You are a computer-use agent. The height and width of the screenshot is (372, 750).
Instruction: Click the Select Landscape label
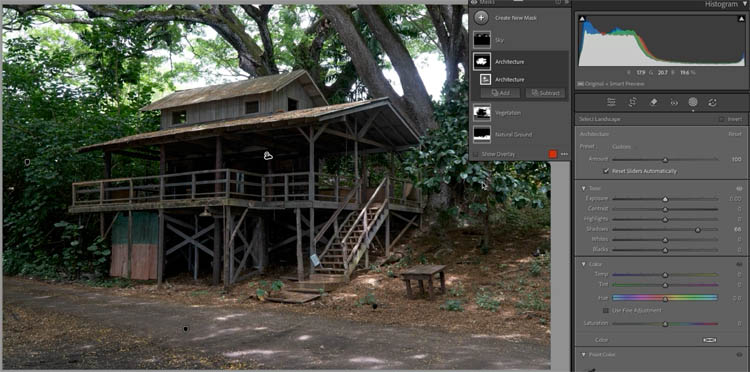[599, 119]
